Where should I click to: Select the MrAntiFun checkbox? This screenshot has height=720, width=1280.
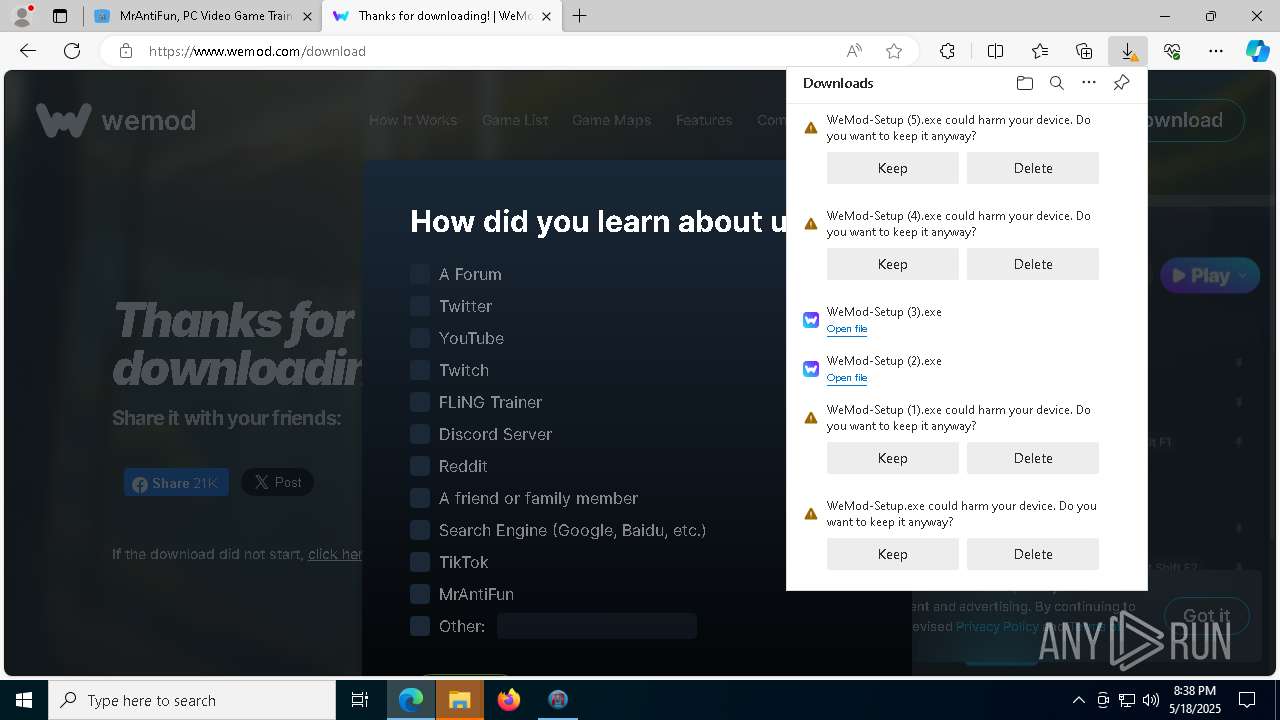pos(420,594)
